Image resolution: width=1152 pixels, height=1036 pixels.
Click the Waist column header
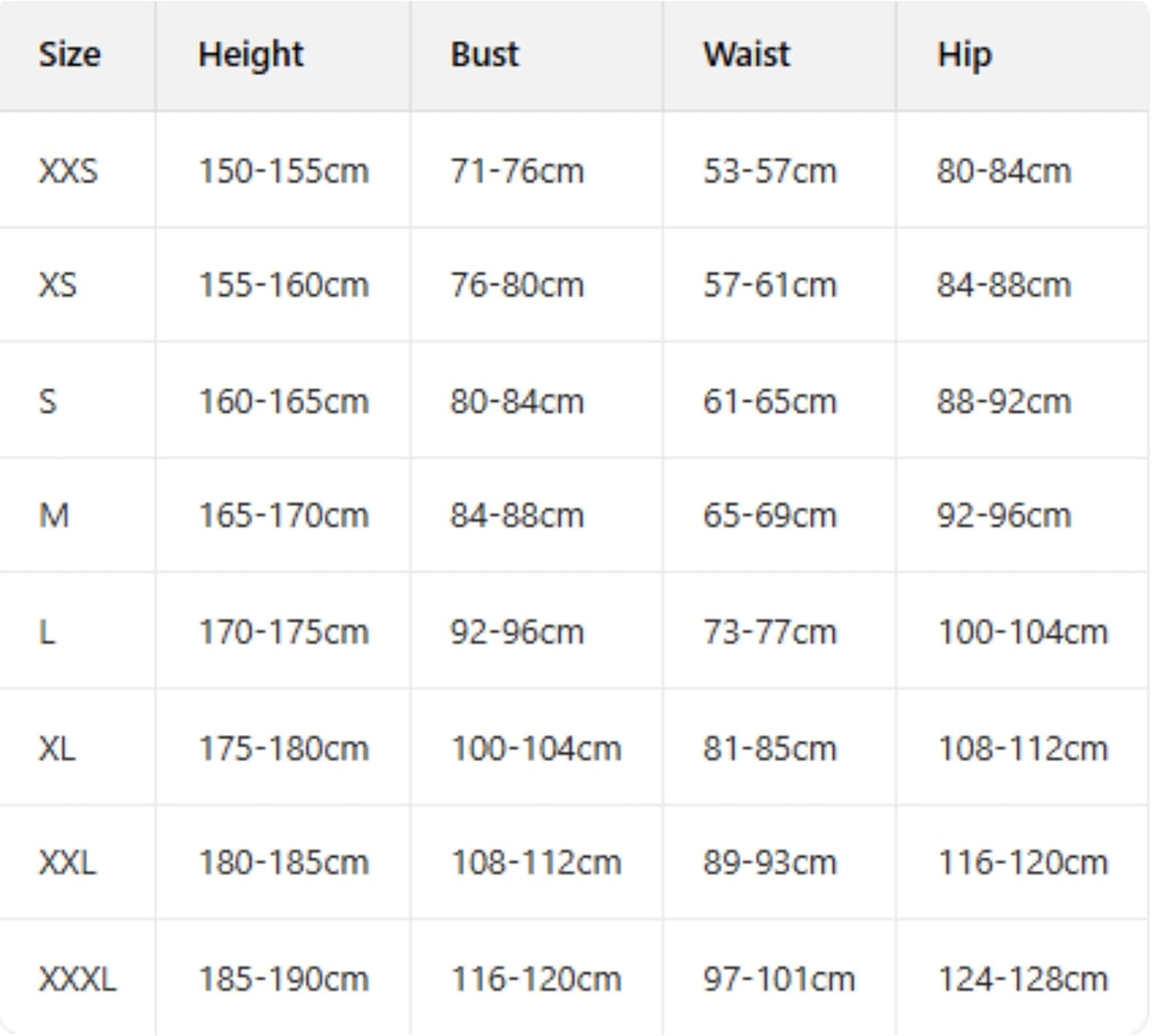tap(746, 55)
